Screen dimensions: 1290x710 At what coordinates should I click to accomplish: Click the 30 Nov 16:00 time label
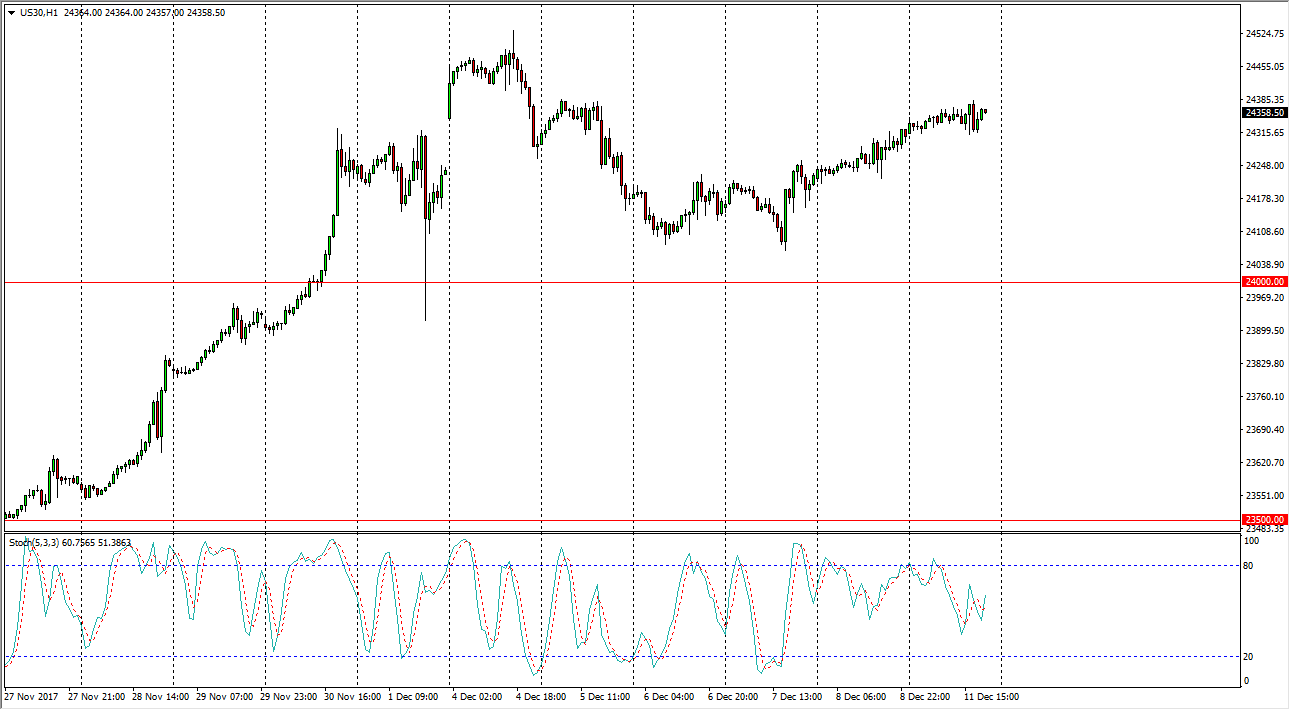point(354,696)
